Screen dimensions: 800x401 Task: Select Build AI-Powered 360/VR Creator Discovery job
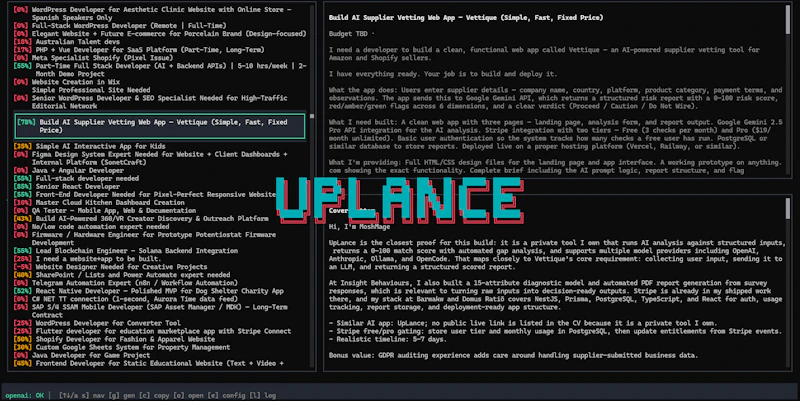coord(141,219)
